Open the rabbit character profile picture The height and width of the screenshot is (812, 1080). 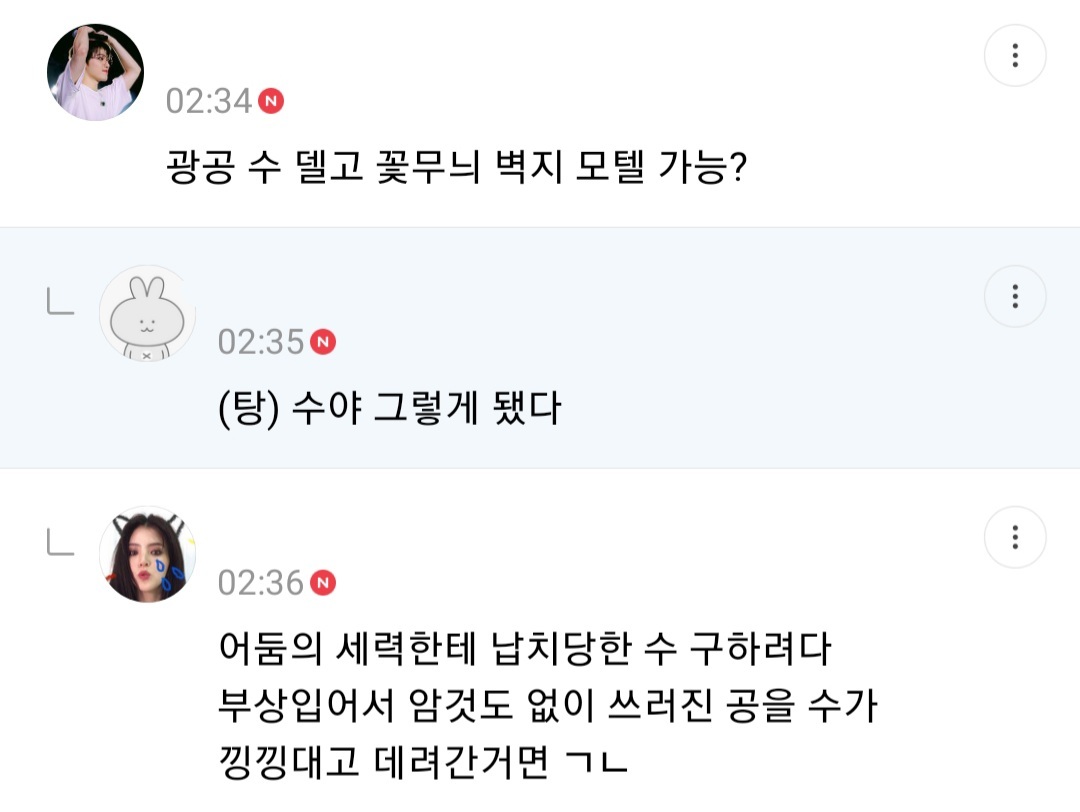point(147,313)
